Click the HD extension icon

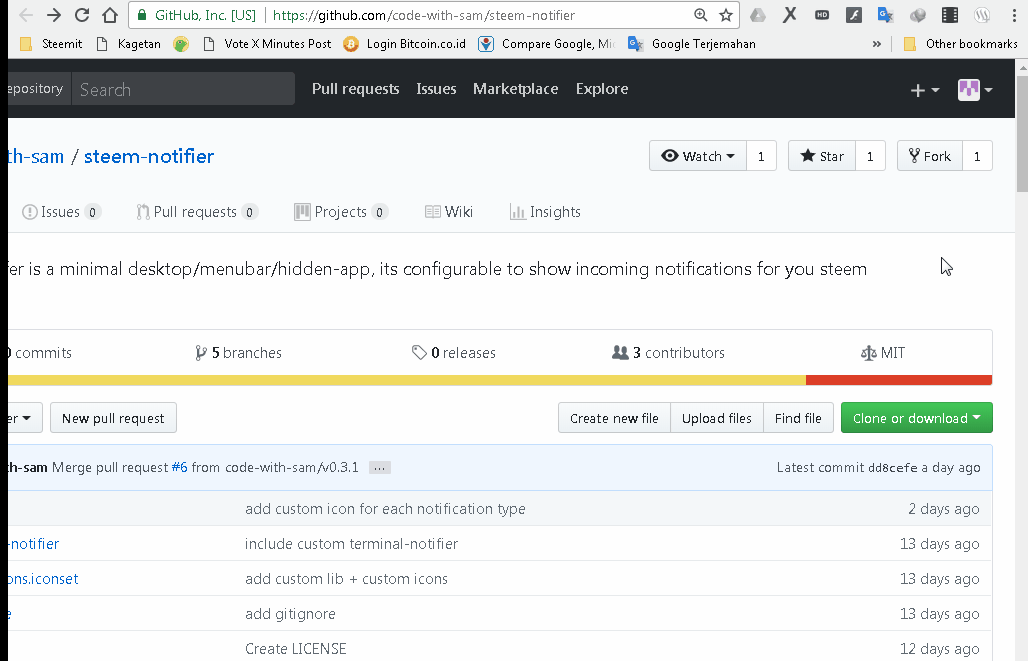pos(821,15)
